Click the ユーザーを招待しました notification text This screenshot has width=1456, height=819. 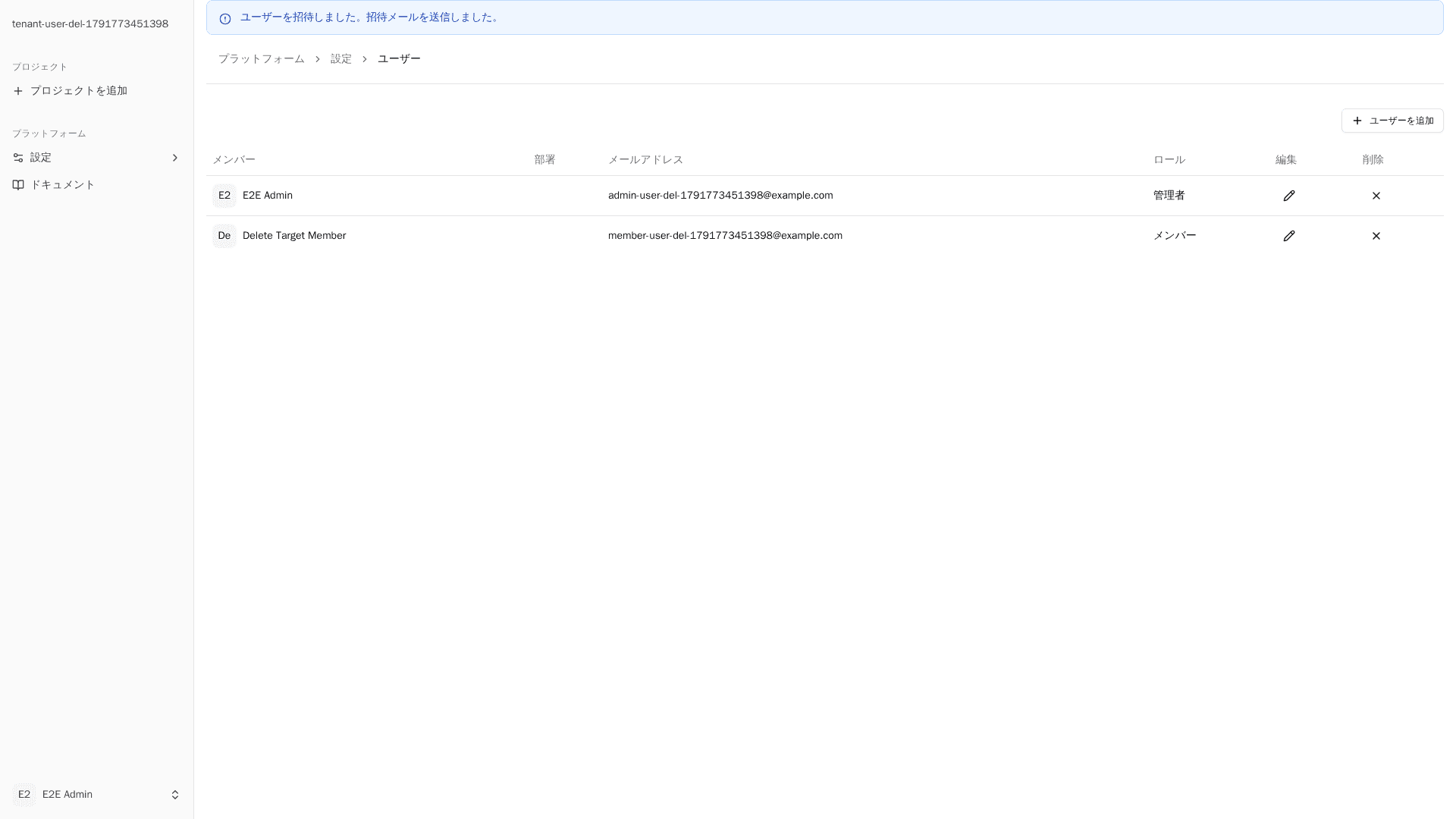[370, 17]
